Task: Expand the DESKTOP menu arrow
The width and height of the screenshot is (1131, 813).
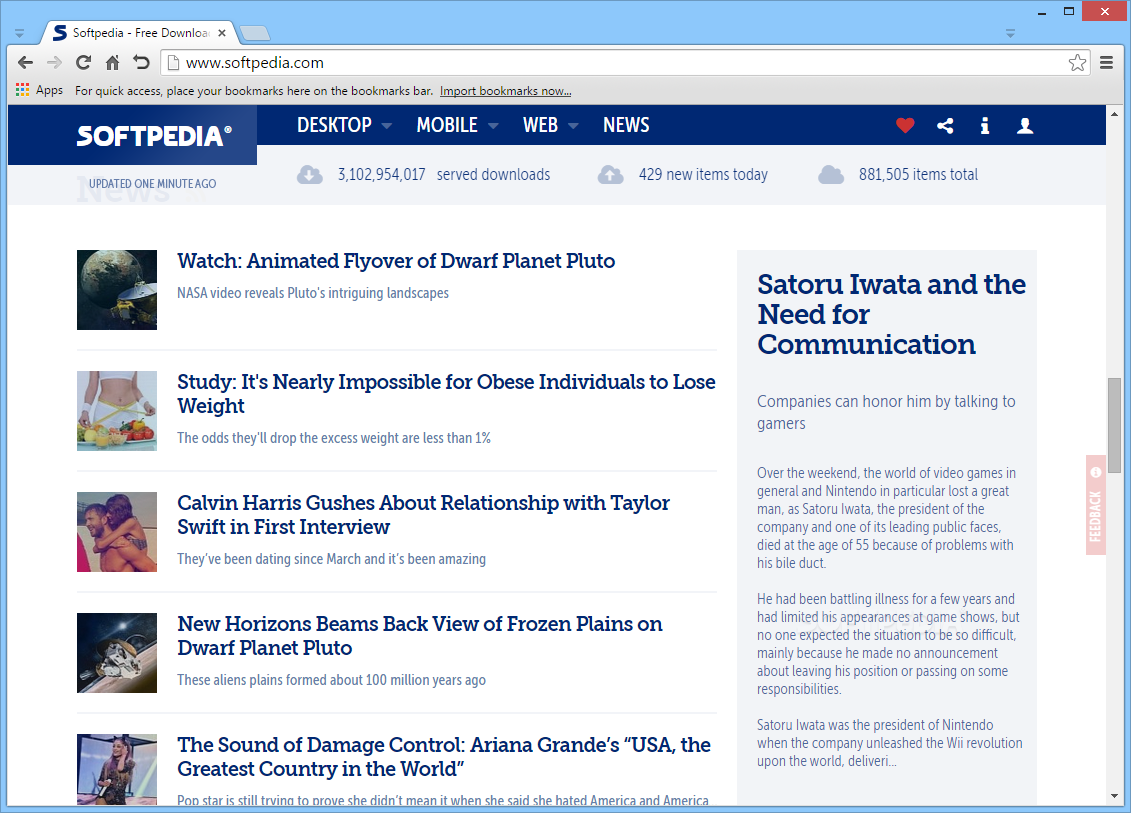Action: tap(387, 126)
